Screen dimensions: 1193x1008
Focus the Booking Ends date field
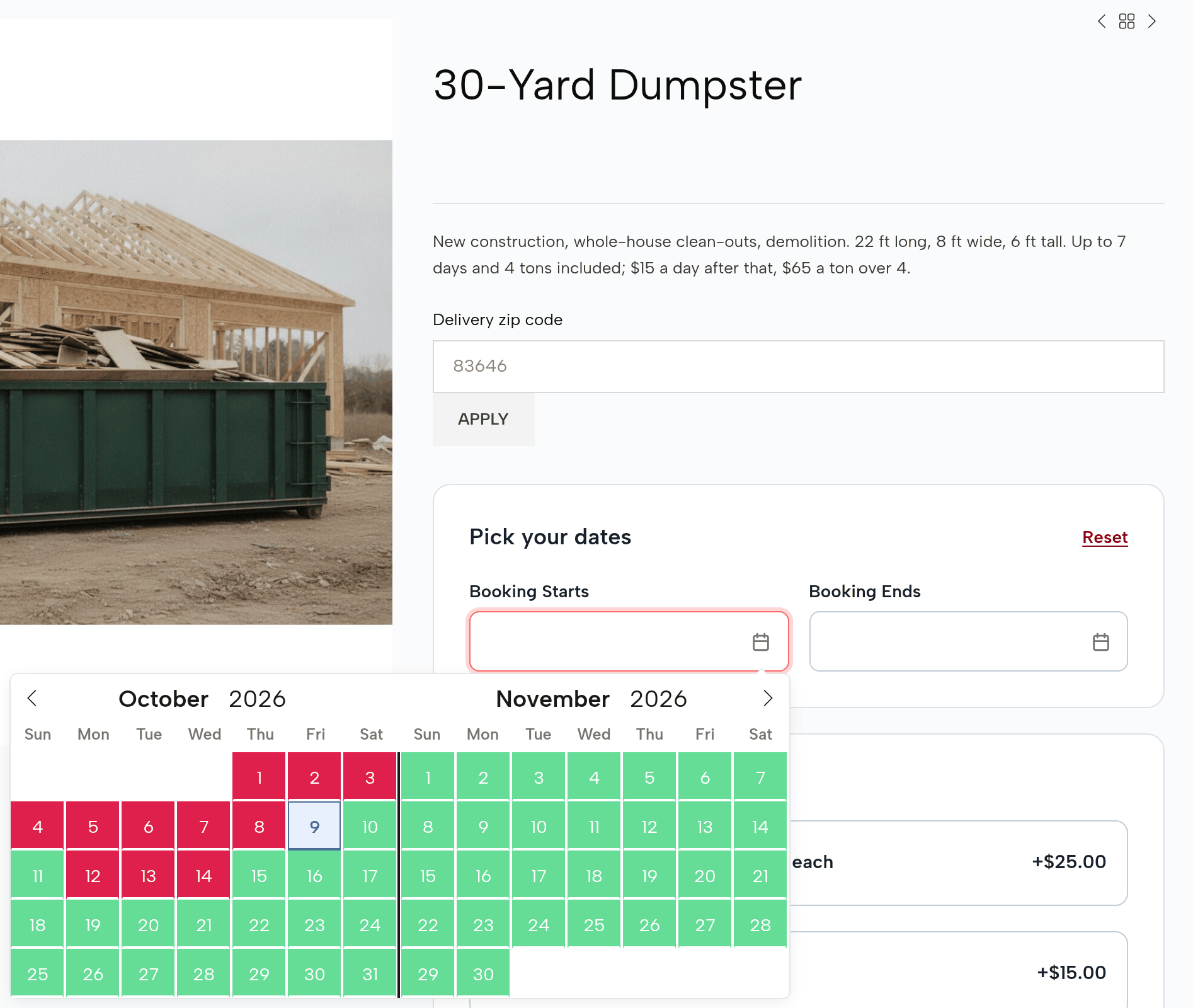click(968, 641)
